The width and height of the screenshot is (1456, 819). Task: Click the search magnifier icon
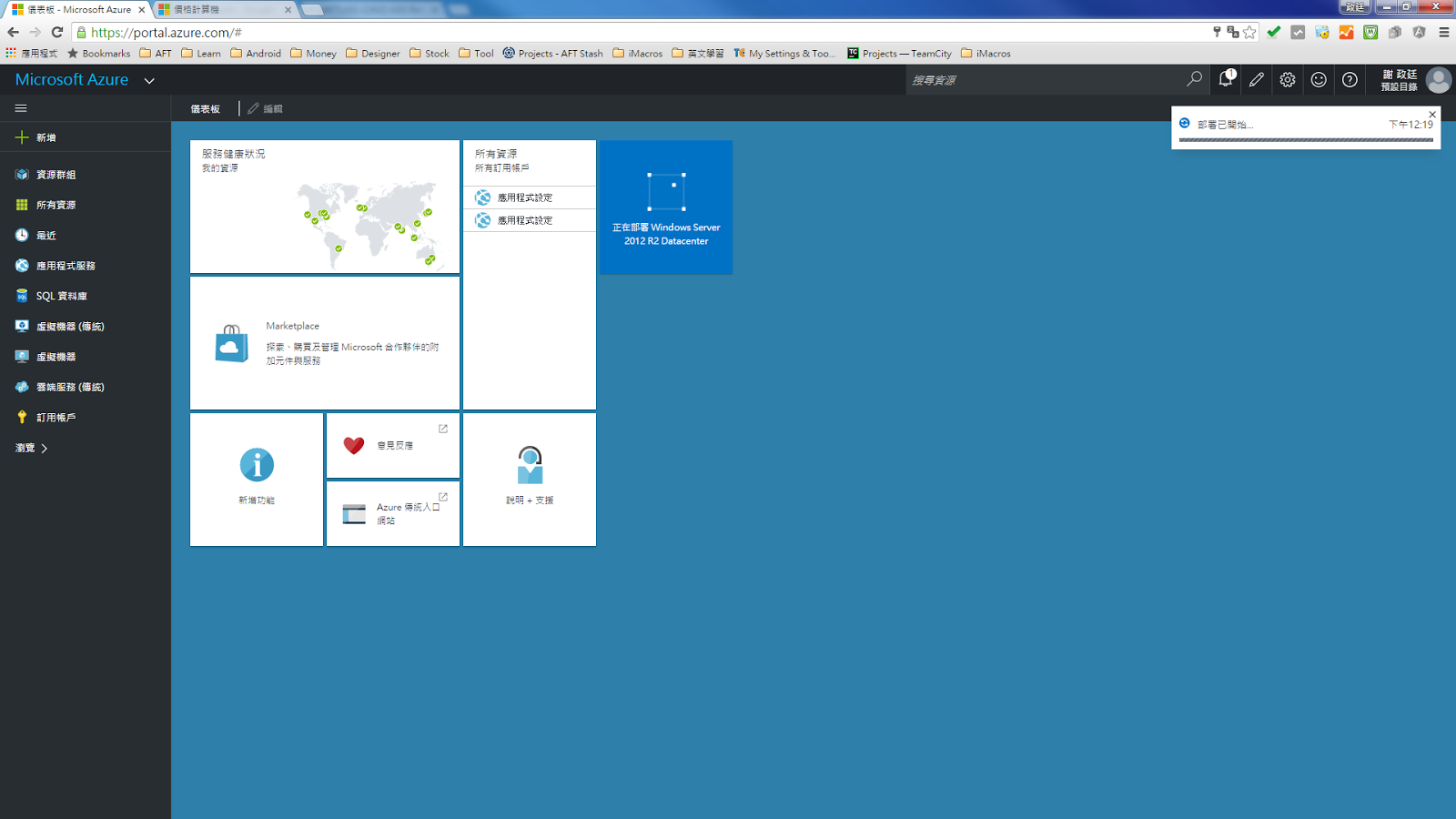pyautogui.click(x=1194, y=79)
